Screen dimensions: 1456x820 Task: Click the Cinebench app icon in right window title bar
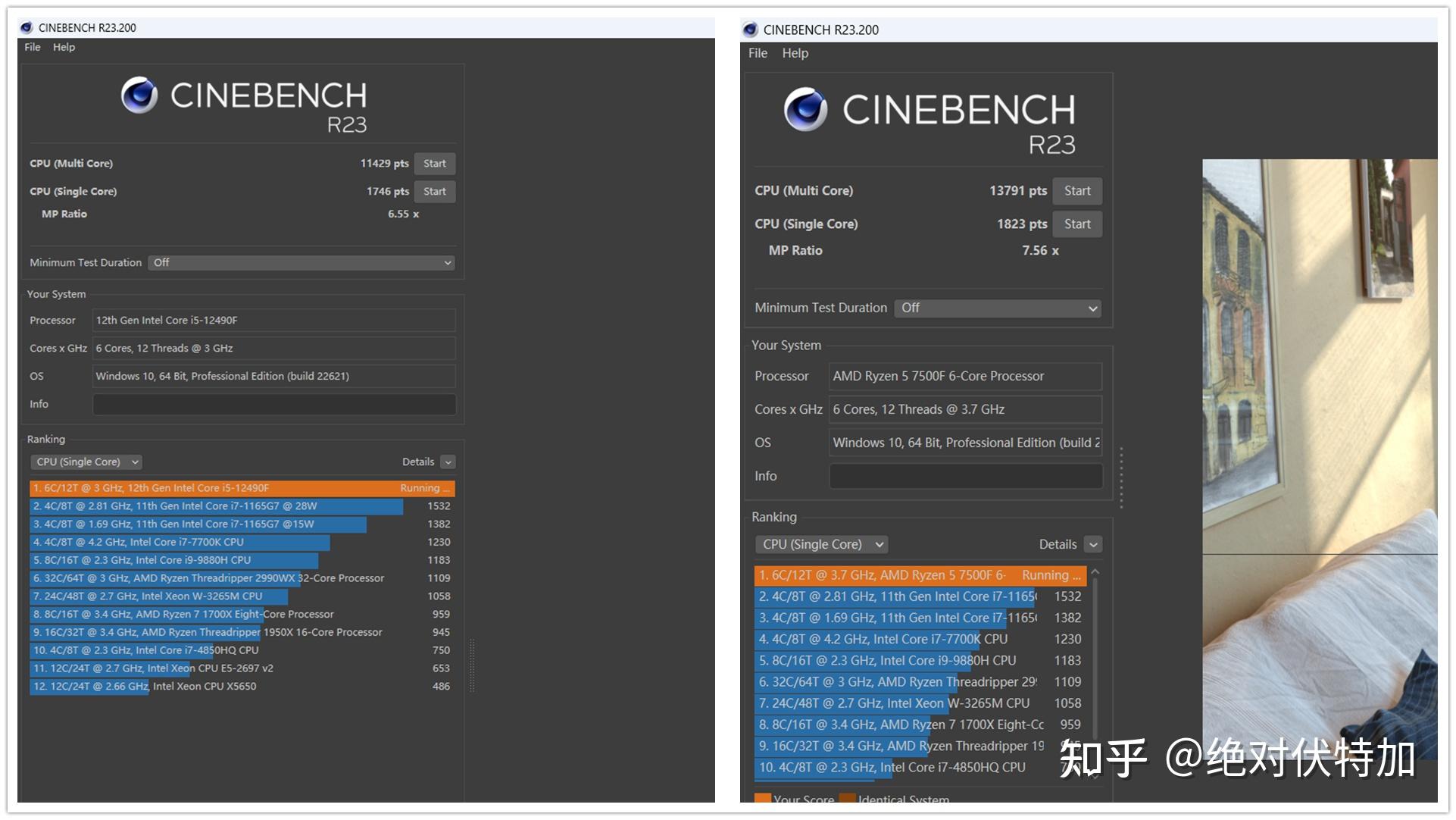(x=750, y=30)
